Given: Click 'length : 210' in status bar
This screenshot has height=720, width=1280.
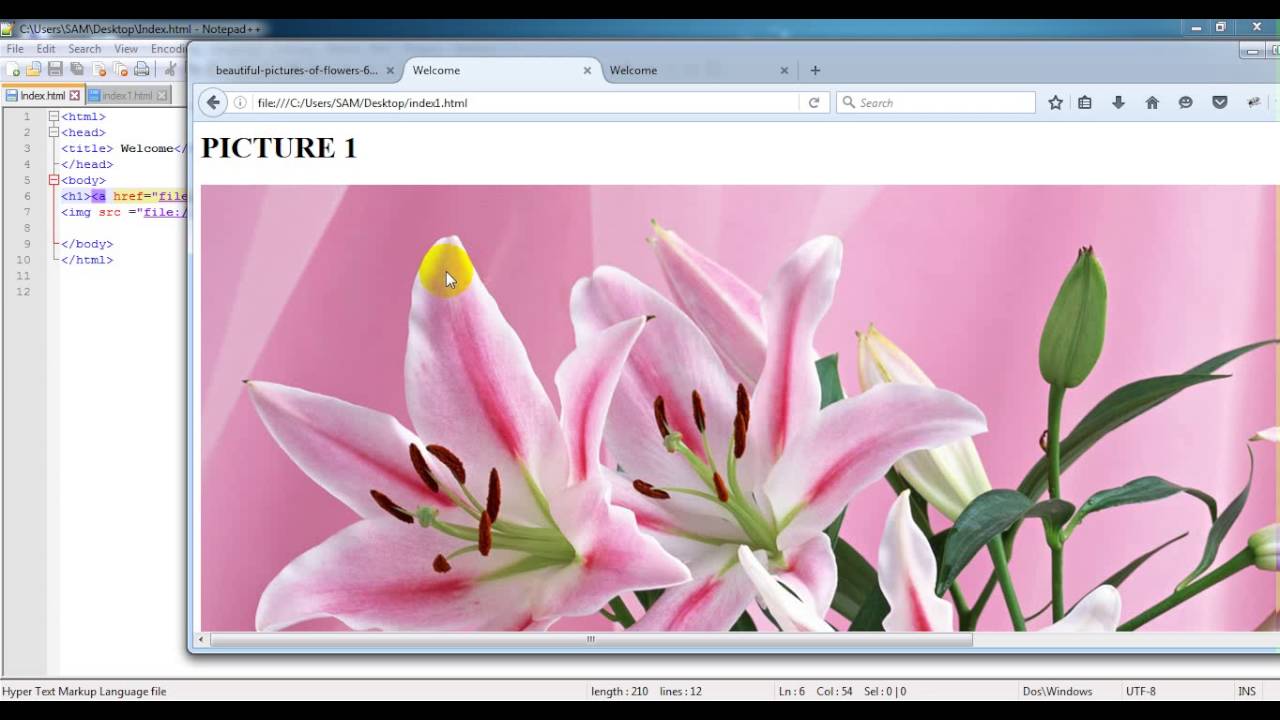Looking at the screenshot, I should (x=619, y=691).
